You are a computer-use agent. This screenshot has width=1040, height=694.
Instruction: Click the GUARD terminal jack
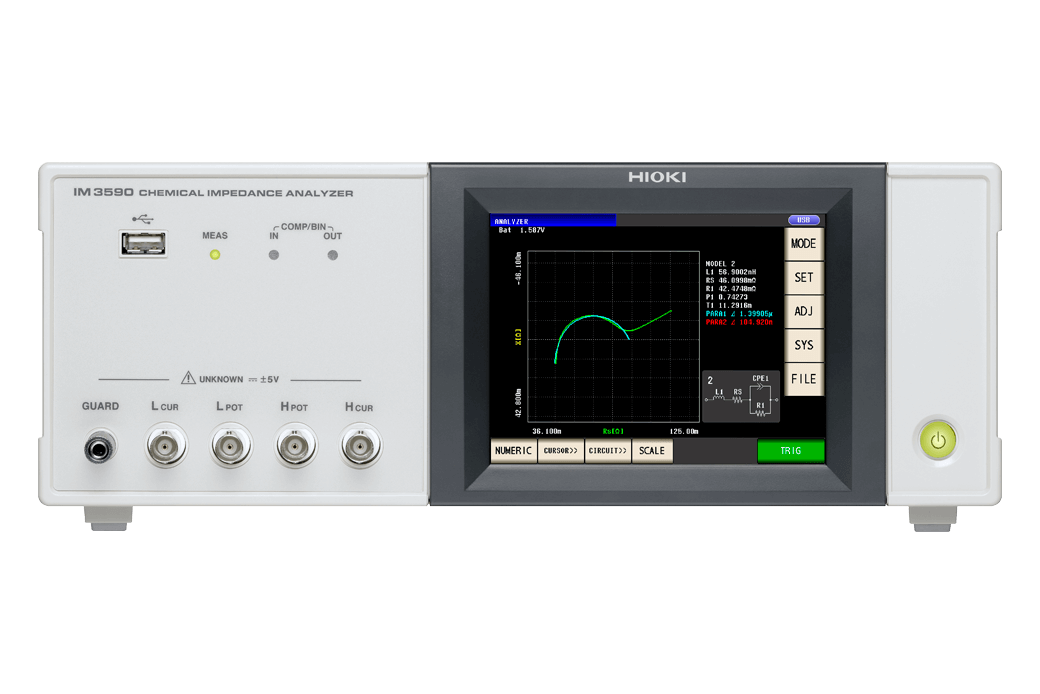(100, 449)
